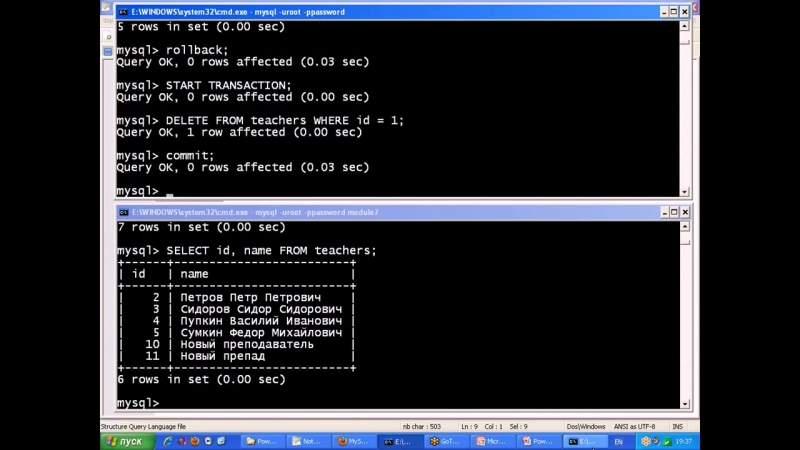Launch Firefox from the Quick Launch bar
The height and width of the screenshot is (450, 800).
[195, 441]
